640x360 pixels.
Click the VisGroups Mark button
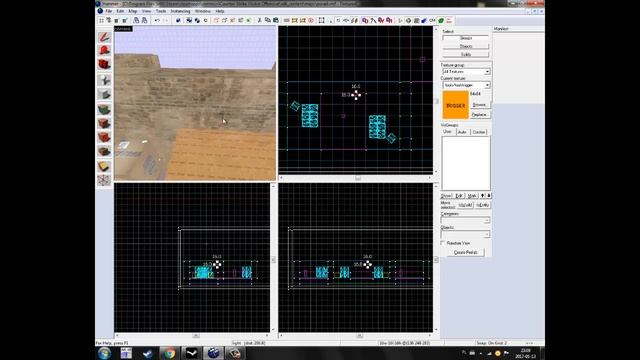point(472,196)
